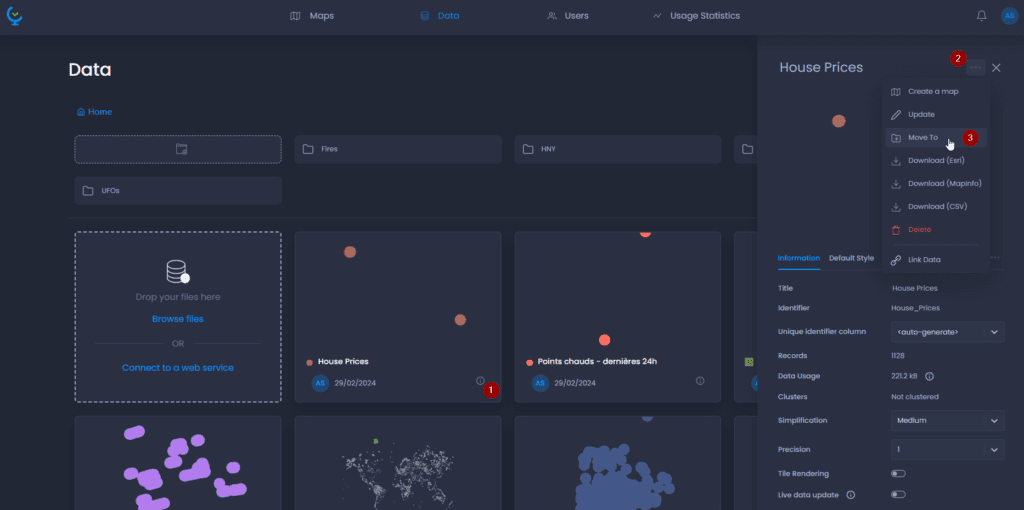The width and height of the screenshot is (1024, 510).
Task: Open info for the House Prices card
Action: pos(480,381)
